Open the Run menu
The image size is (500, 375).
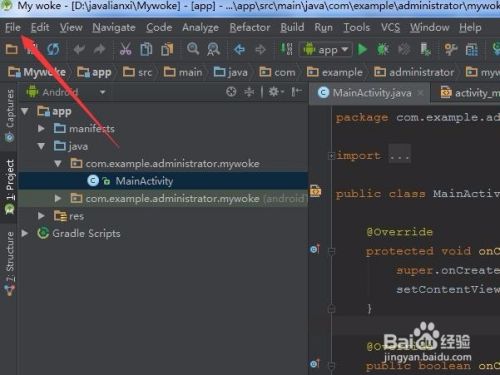pyautogui.click(x=323, y=27)
